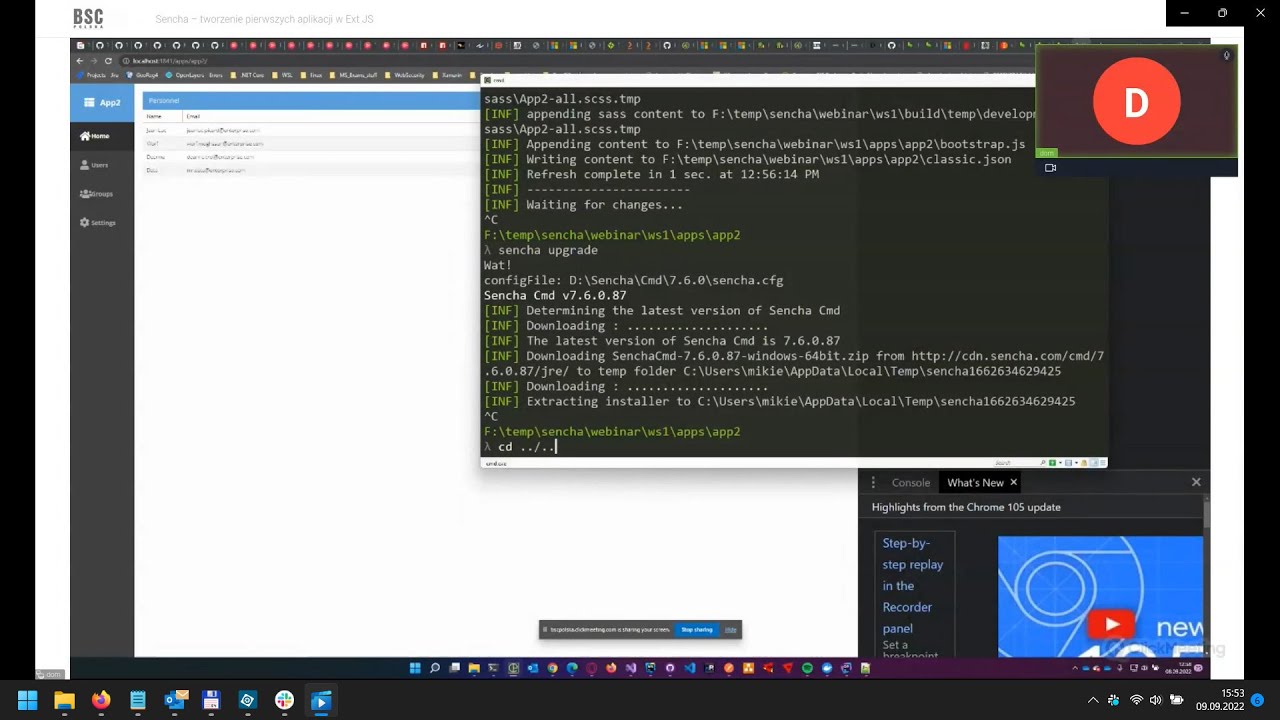Click the cmd terminal window title

tap(497, 80)
